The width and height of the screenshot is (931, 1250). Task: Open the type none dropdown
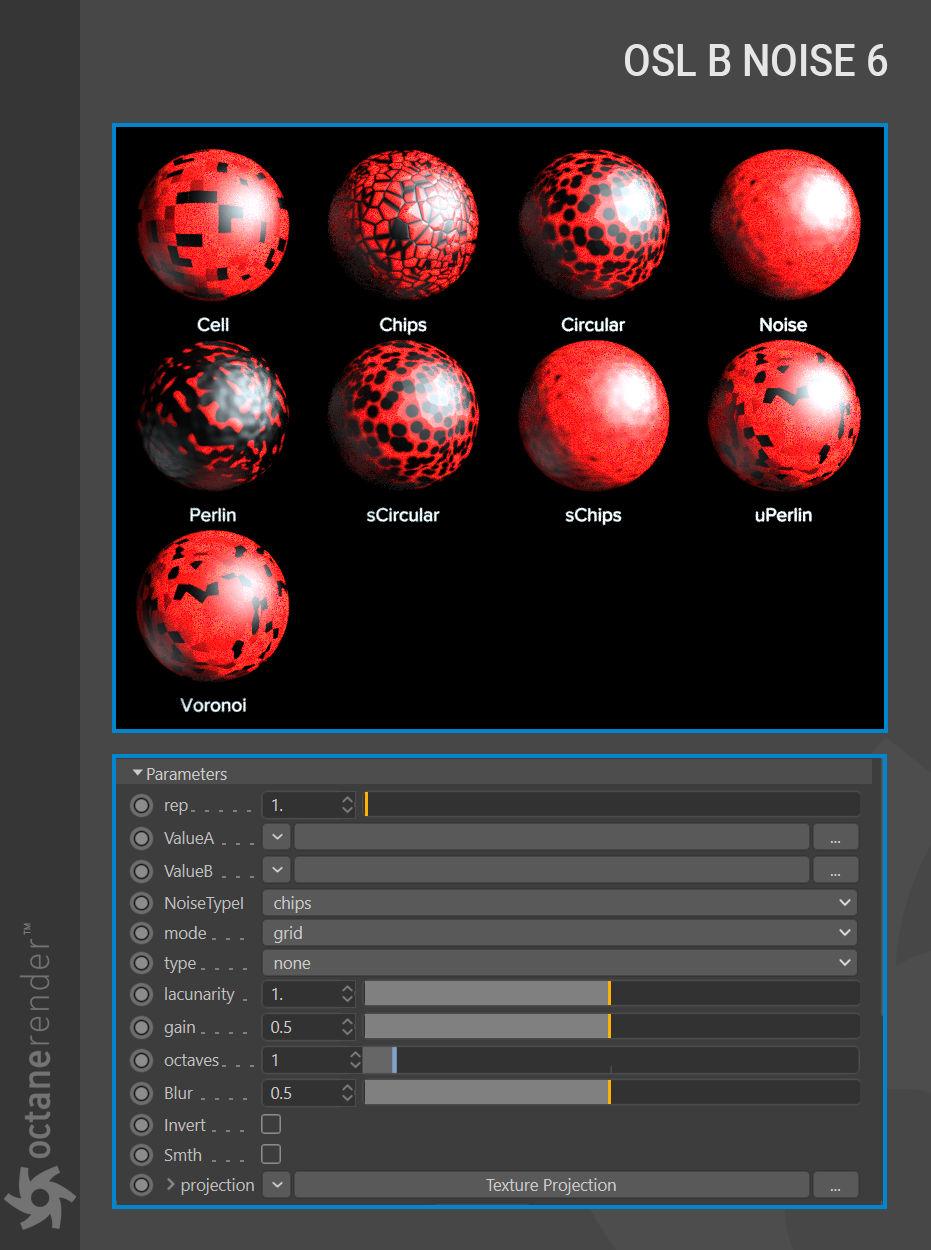click(x=560, y=963)
